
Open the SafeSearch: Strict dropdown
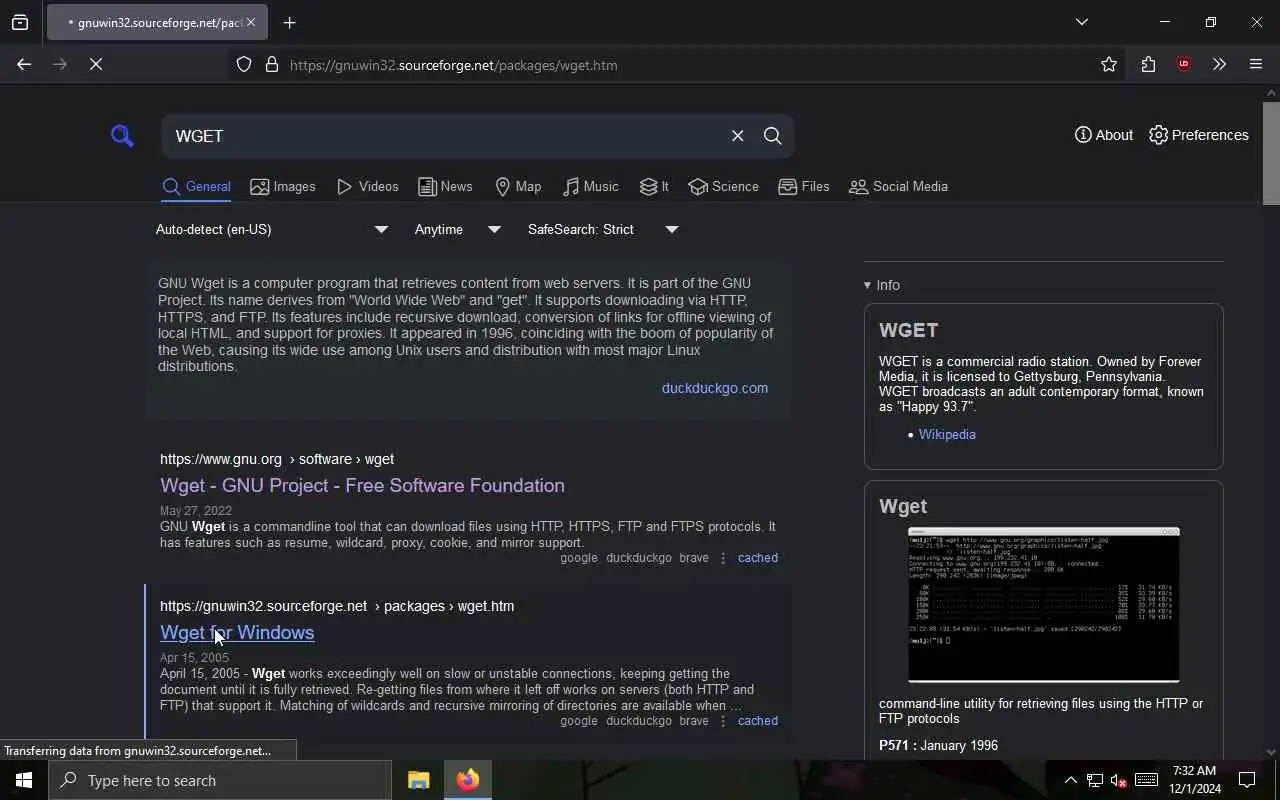click(603, 230)
